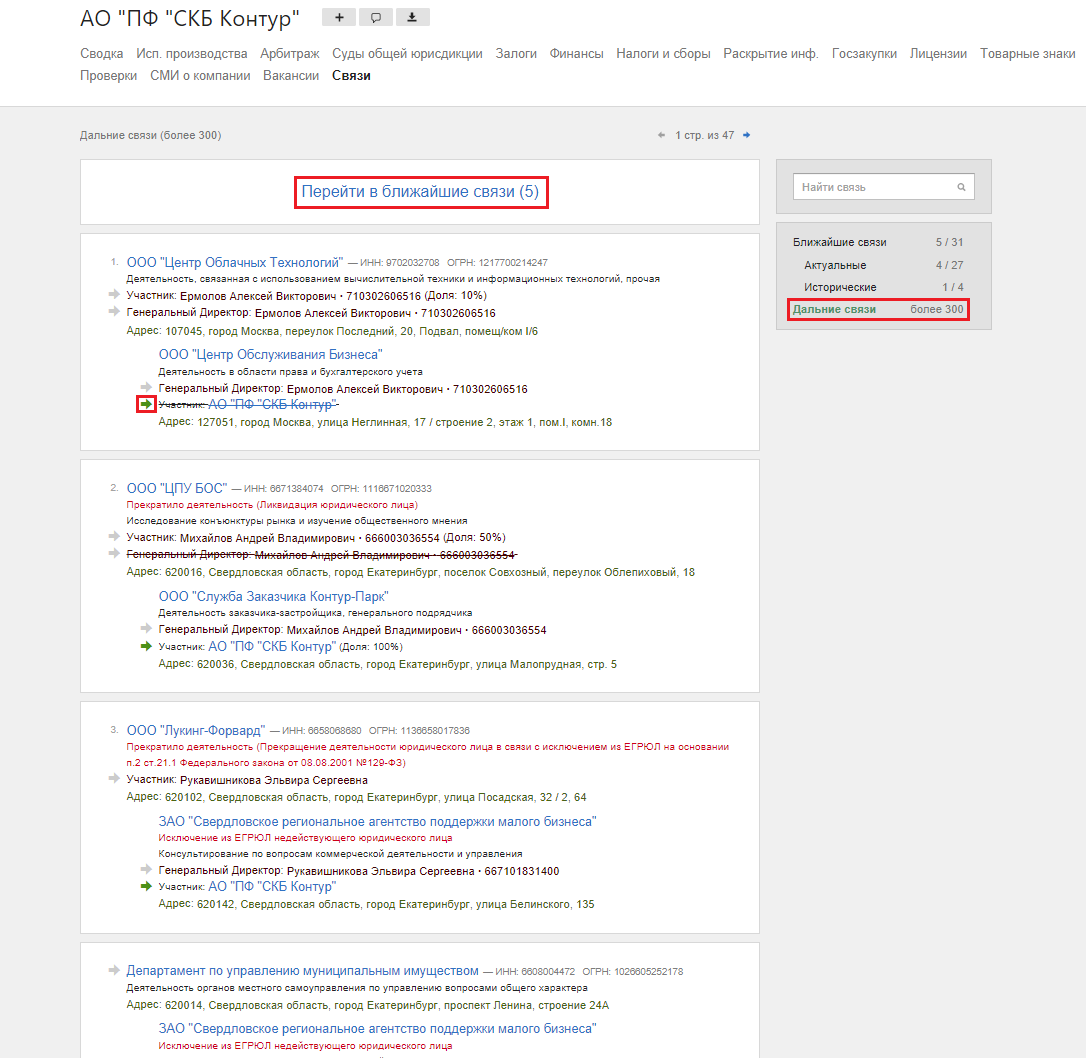Click magnifier icon in Найти связь field
Viewport: 1086px width, 1058px height.
(x=961, y=187)
